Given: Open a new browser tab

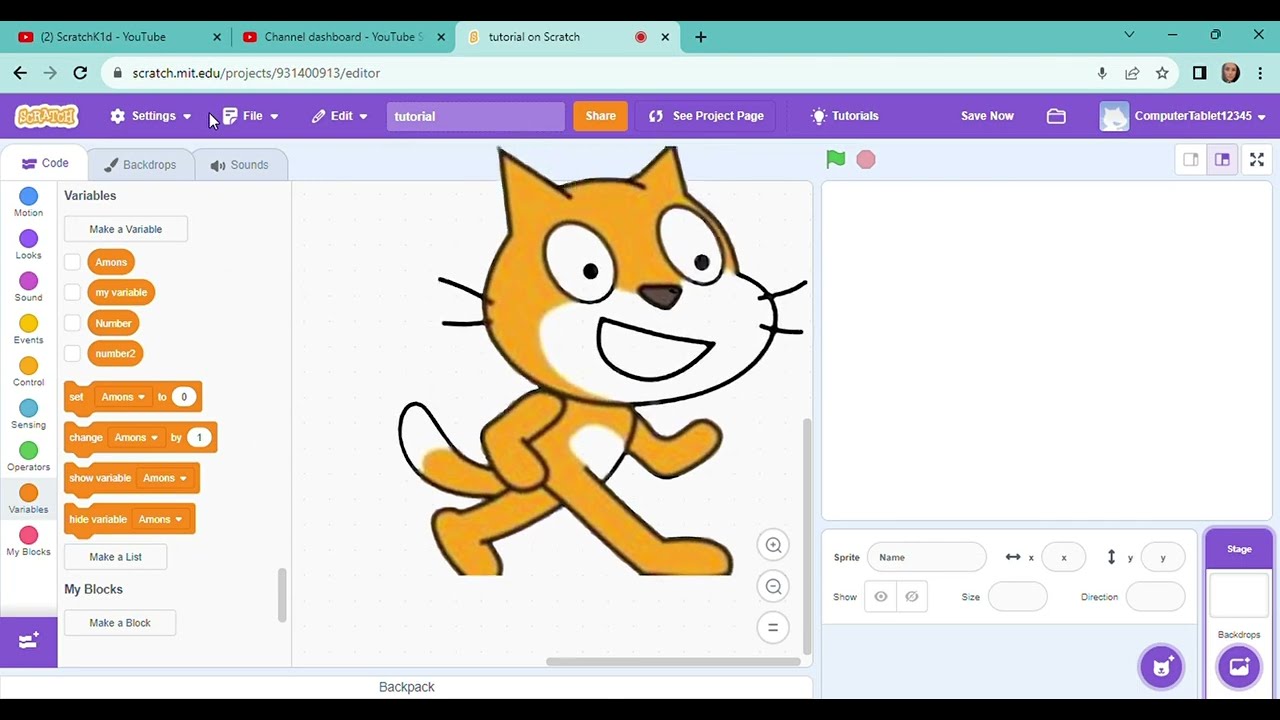Looking at the screenshot, I should 700,37.
